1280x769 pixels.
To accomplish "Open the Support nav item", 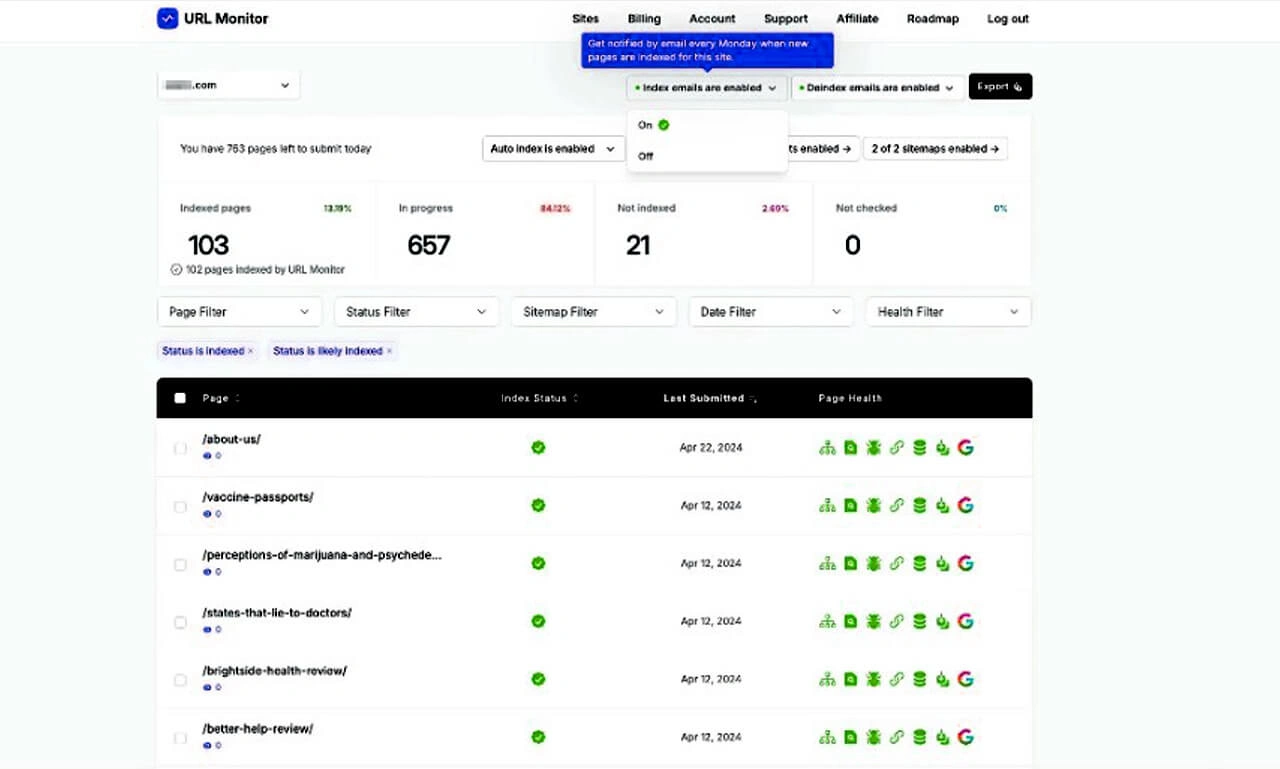I will tap(786, 19).
